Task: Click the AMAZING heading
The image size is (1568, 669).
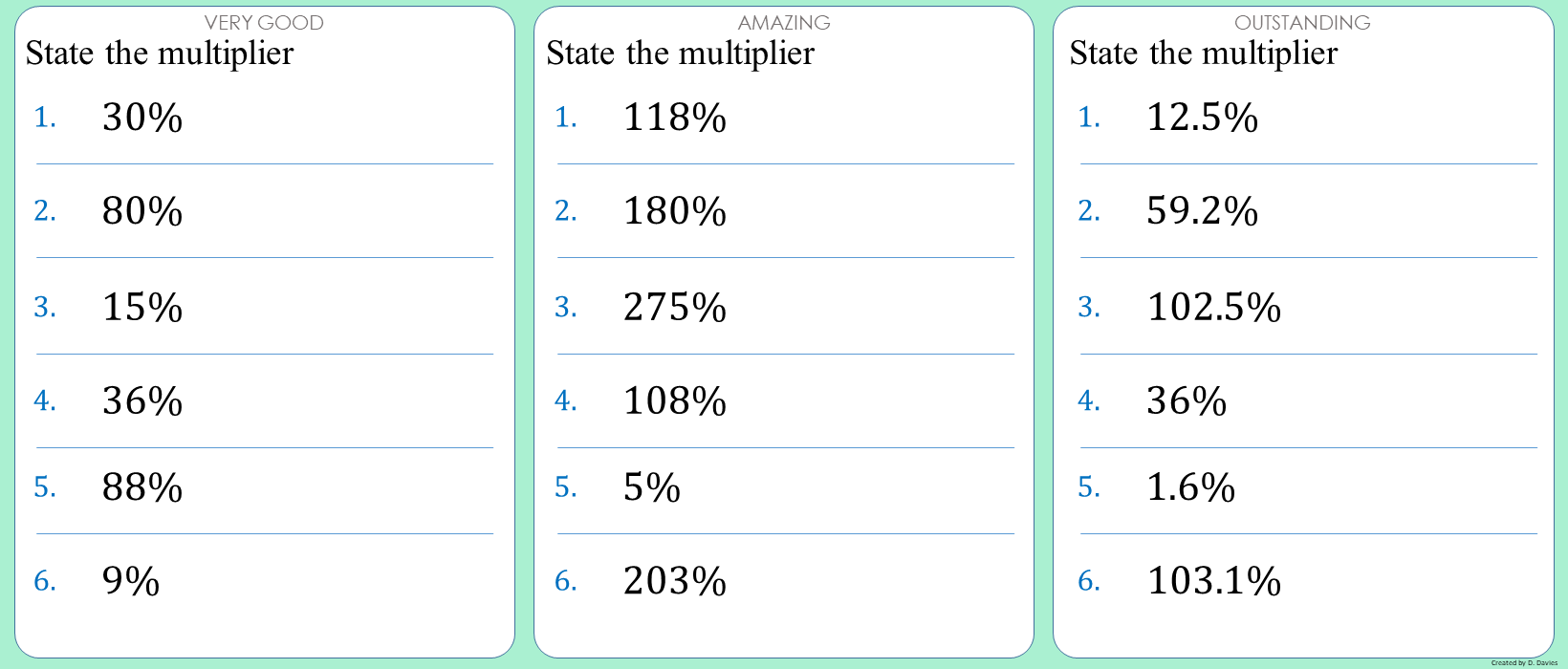Action: point(784,22)
